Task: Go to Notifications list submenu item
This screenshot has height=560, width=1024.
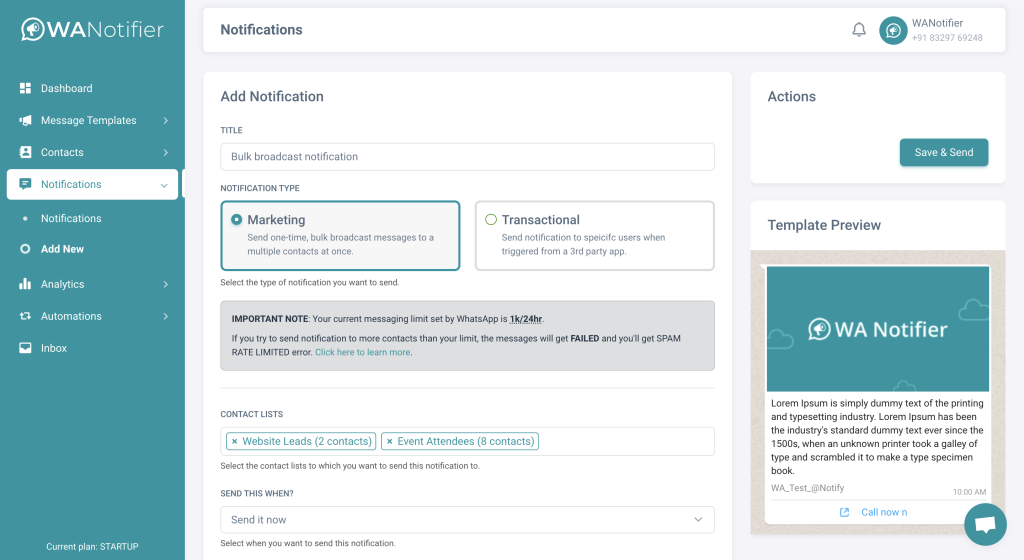Action: coord(71,218)
